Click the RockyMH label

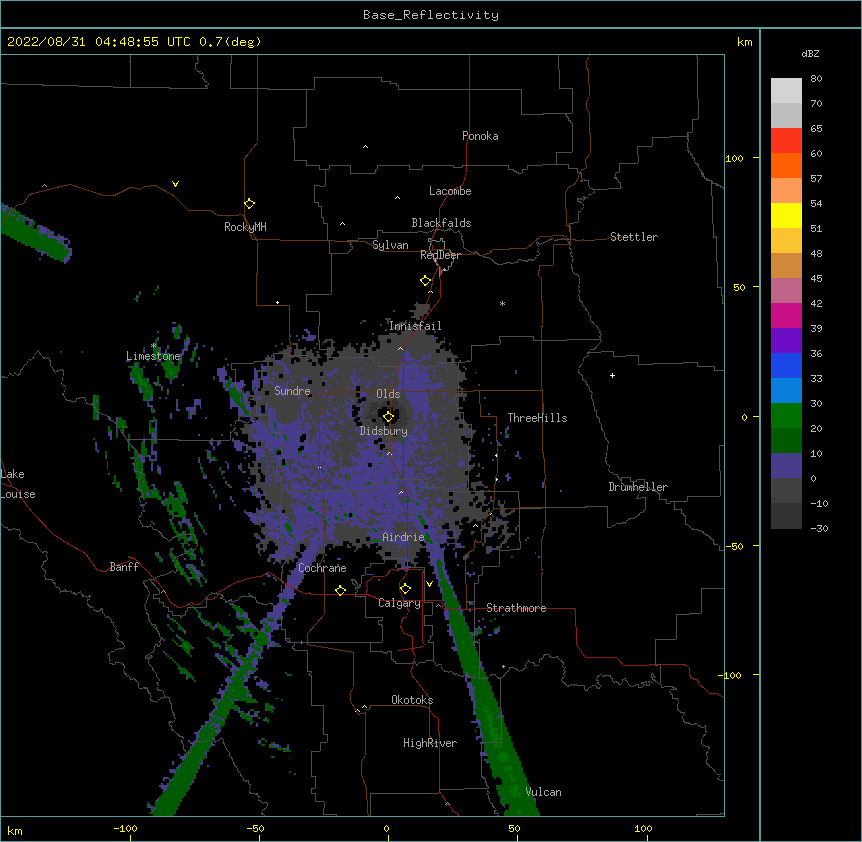pos(245,227)
